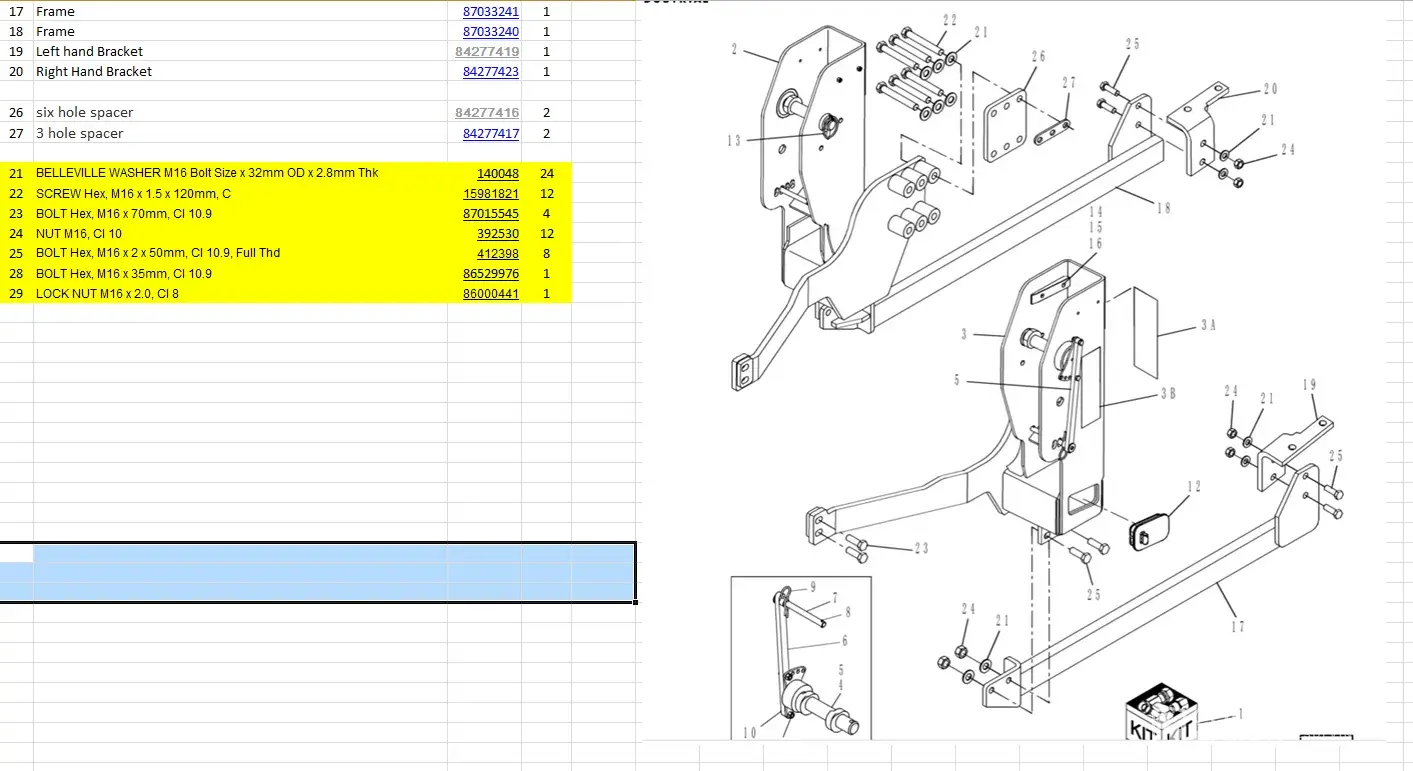Viewport: 1413px width, 771px height.
Task: Click quantity "2" in the six hole spacer row
Action: tap(547, 113)
